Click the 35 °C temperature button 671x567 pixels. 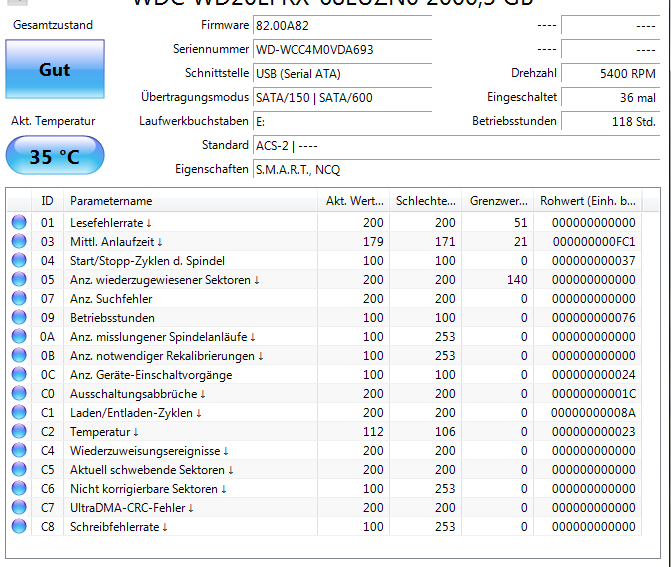click(x=55, y=155)
